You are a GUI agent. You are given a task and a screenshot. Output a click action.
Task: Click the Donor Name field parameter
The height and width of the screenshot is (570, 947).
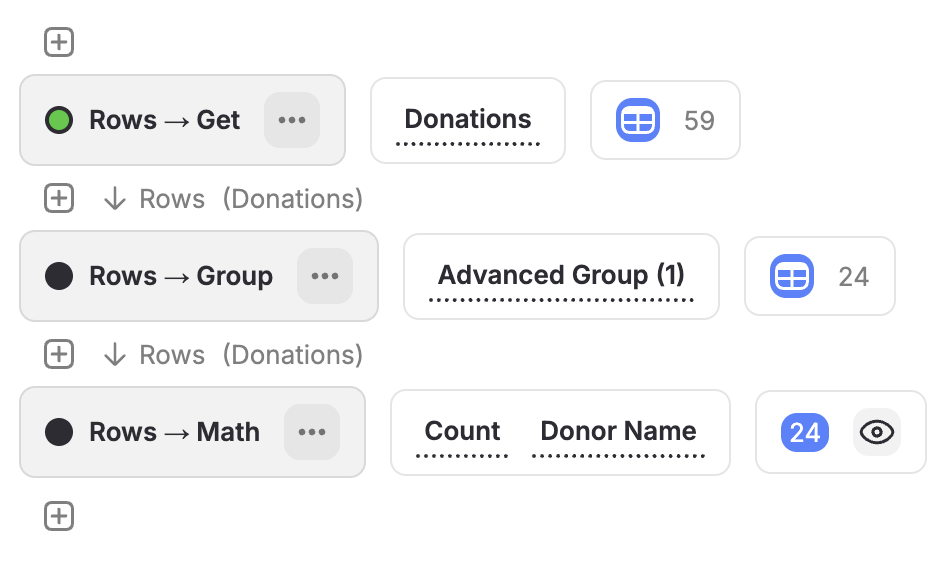point(618,432)
